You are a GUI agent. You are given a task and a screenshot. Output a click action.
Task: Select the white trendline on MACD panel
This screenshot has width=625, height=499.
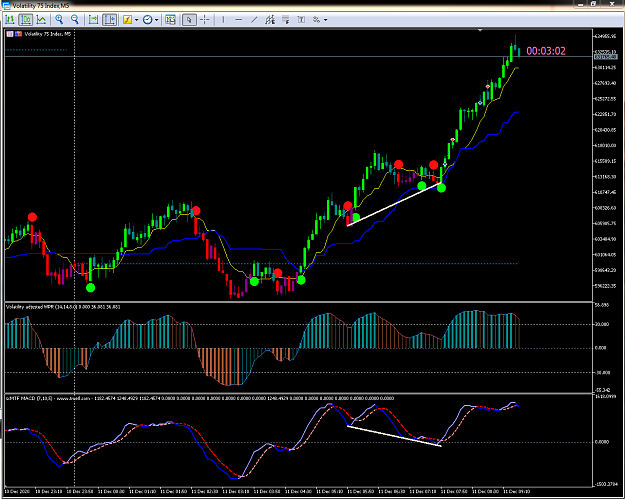pos(394,436)
